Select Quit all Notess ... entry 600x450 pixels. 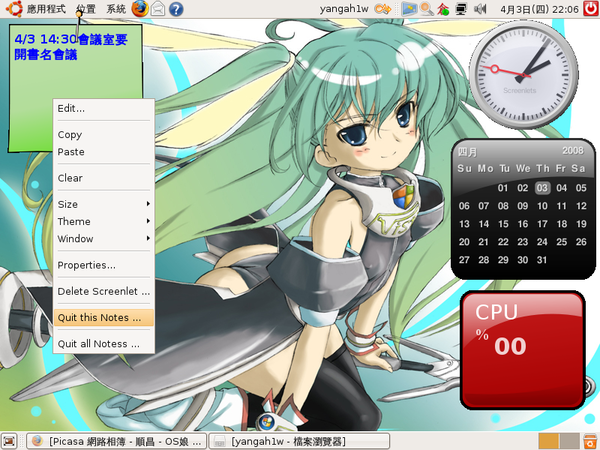(x=104, y=344)
